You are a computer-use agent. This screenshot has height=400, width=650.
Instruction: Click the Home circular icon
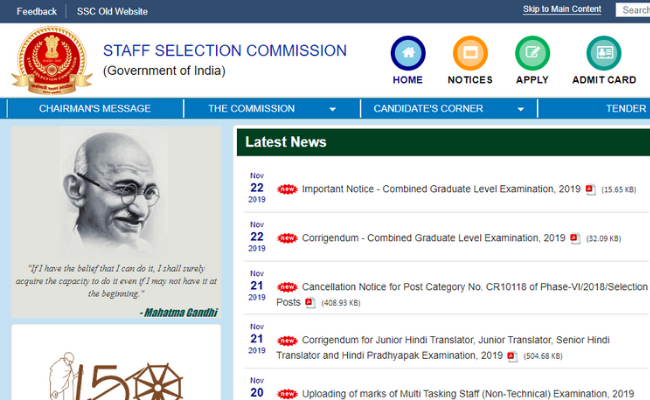pyautogui.click(x=407, y=53)
